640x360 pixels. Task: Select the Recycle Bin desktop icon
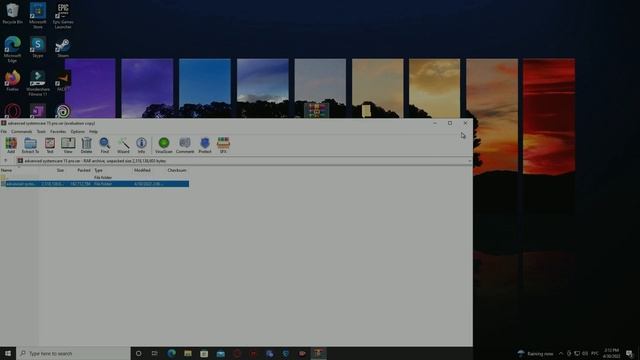click(12, 13)
